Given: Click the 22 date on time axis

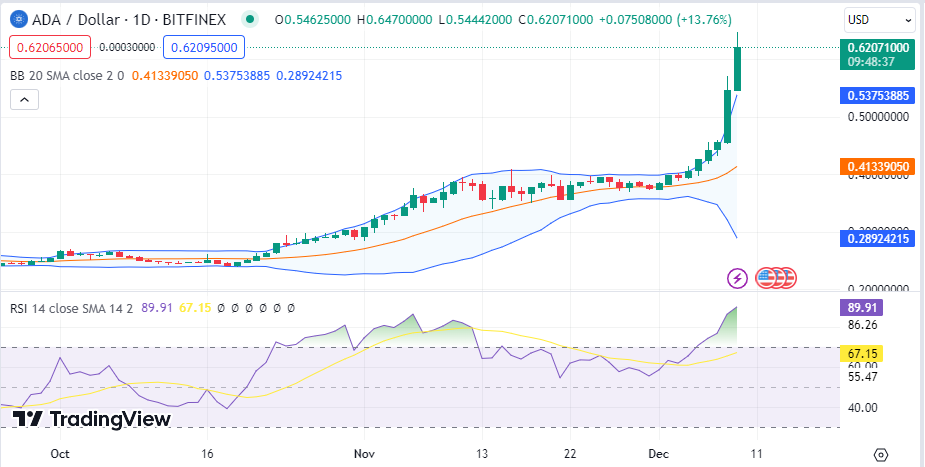Looking at the screenshot, I should coord(569,453).
